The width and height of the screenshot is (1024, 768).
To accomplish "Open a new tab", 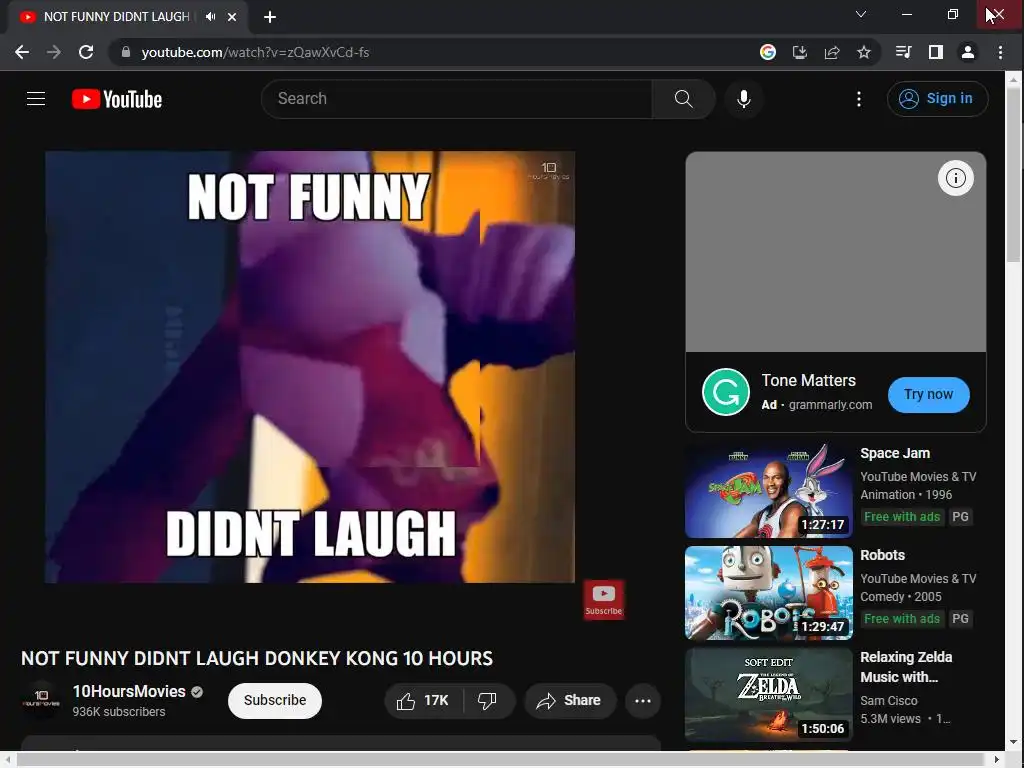I will point(270,17).
